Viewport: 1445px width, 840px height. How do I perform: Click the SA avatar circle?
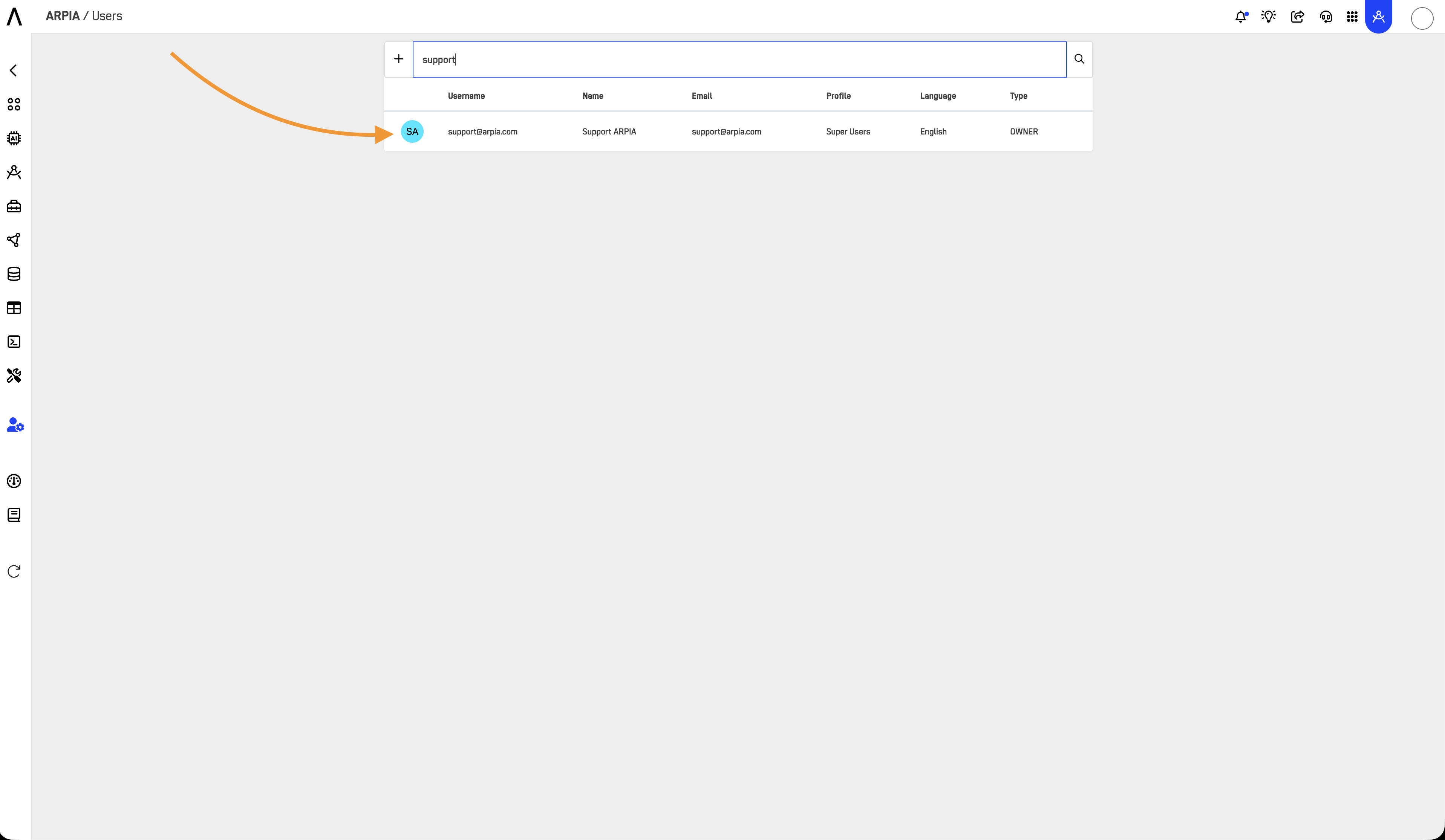412,132
